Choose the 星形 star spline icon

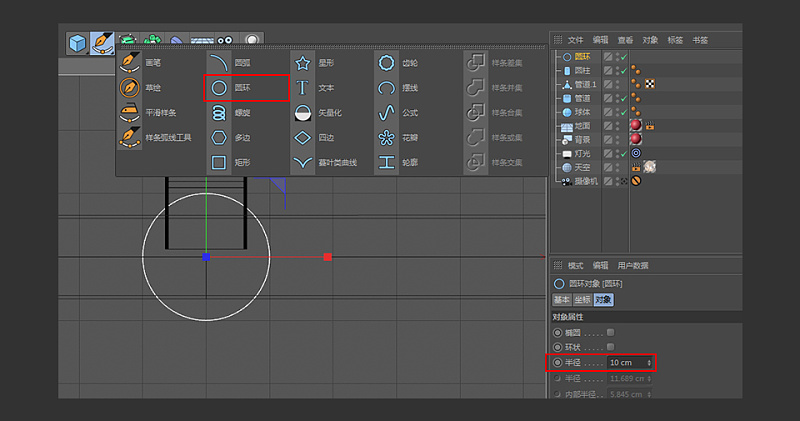point(303,63)
